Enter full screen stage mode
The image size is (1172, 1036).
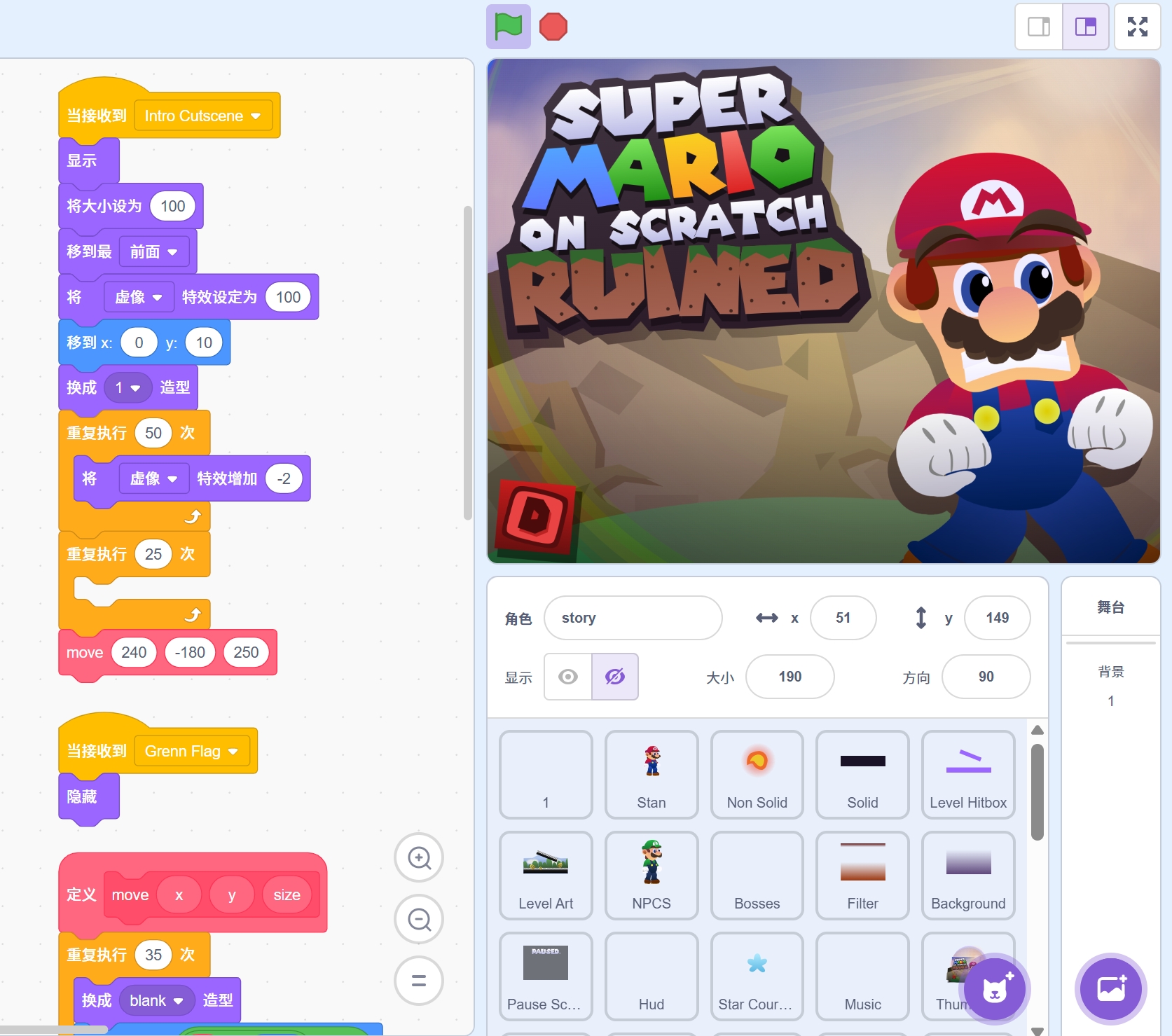pos(1137,27)
